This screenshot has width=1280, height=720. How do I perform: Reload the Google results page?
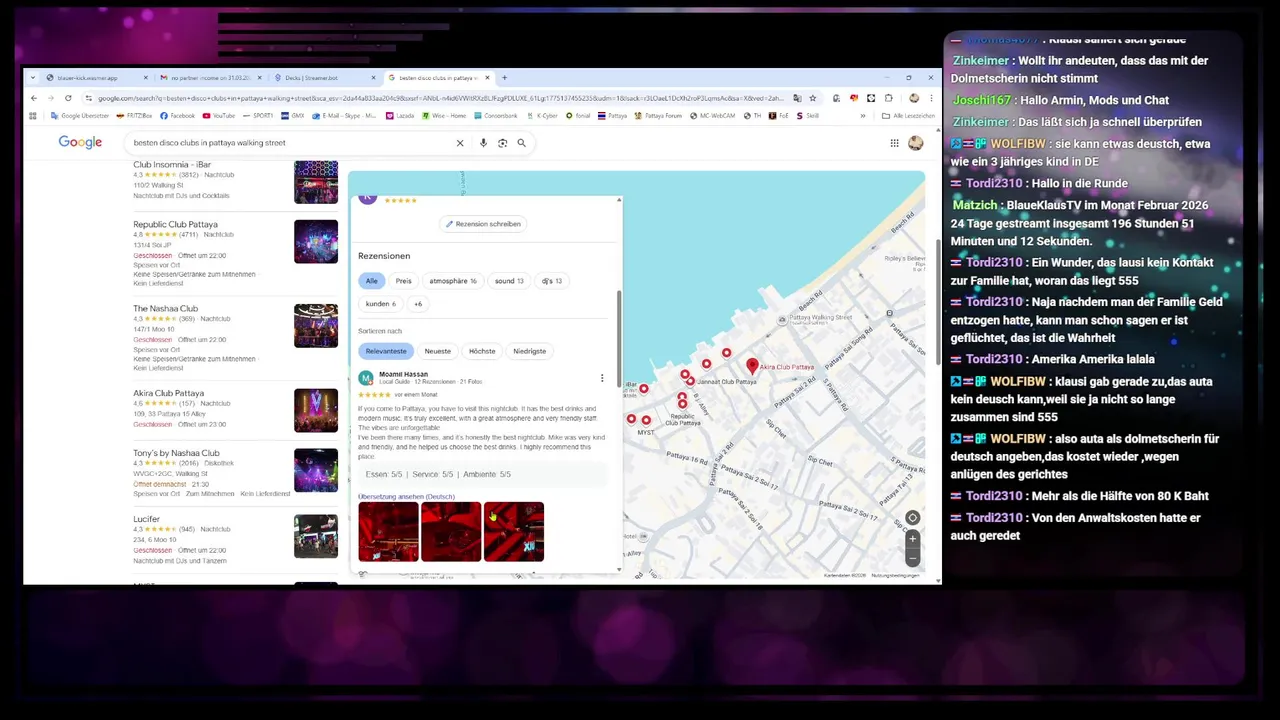[x=68, y=98]
